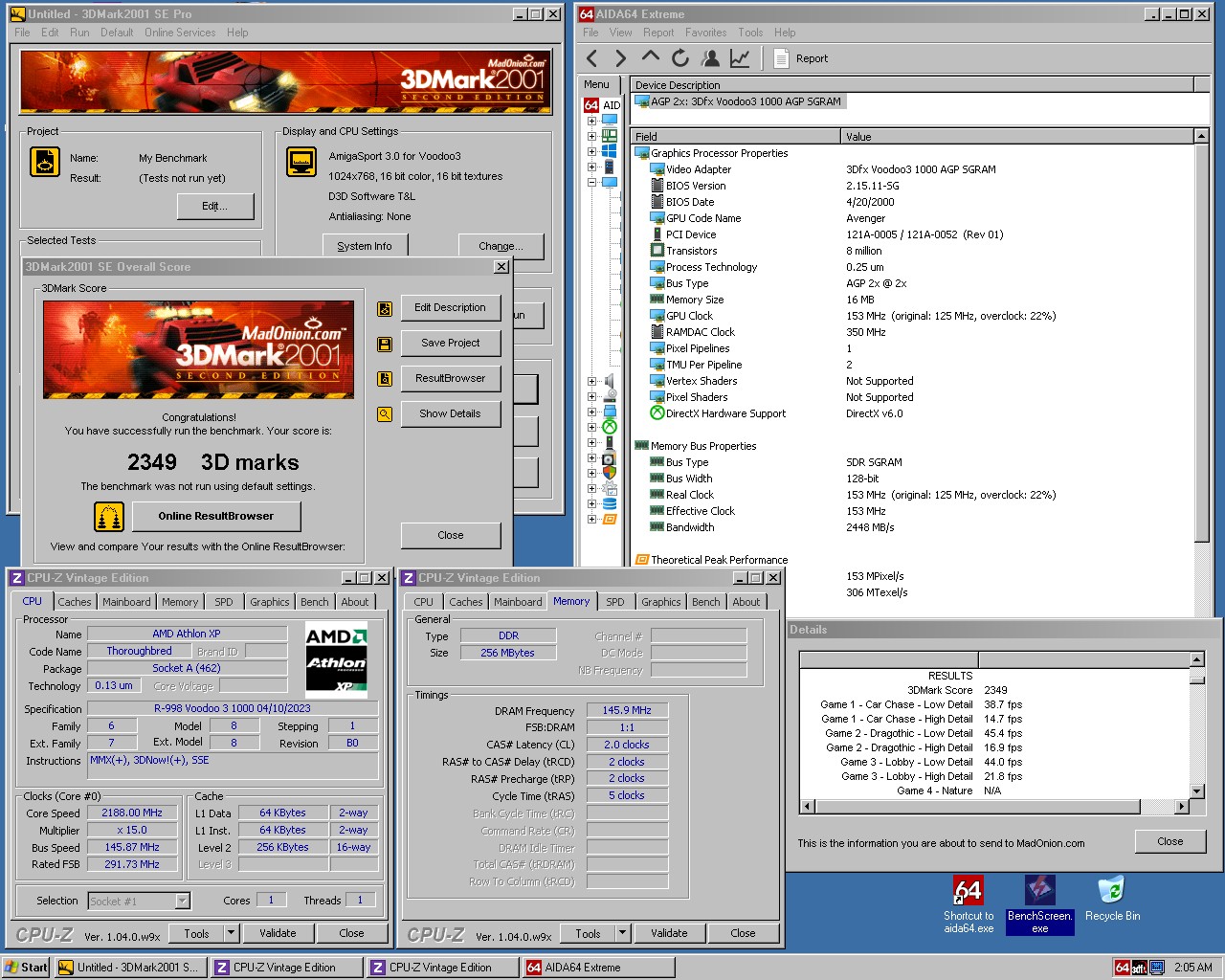The height and width of the screenshot is (980, 1225).
Task: Click the Close button in the Details panel
Action: (x=1170, y=842)
